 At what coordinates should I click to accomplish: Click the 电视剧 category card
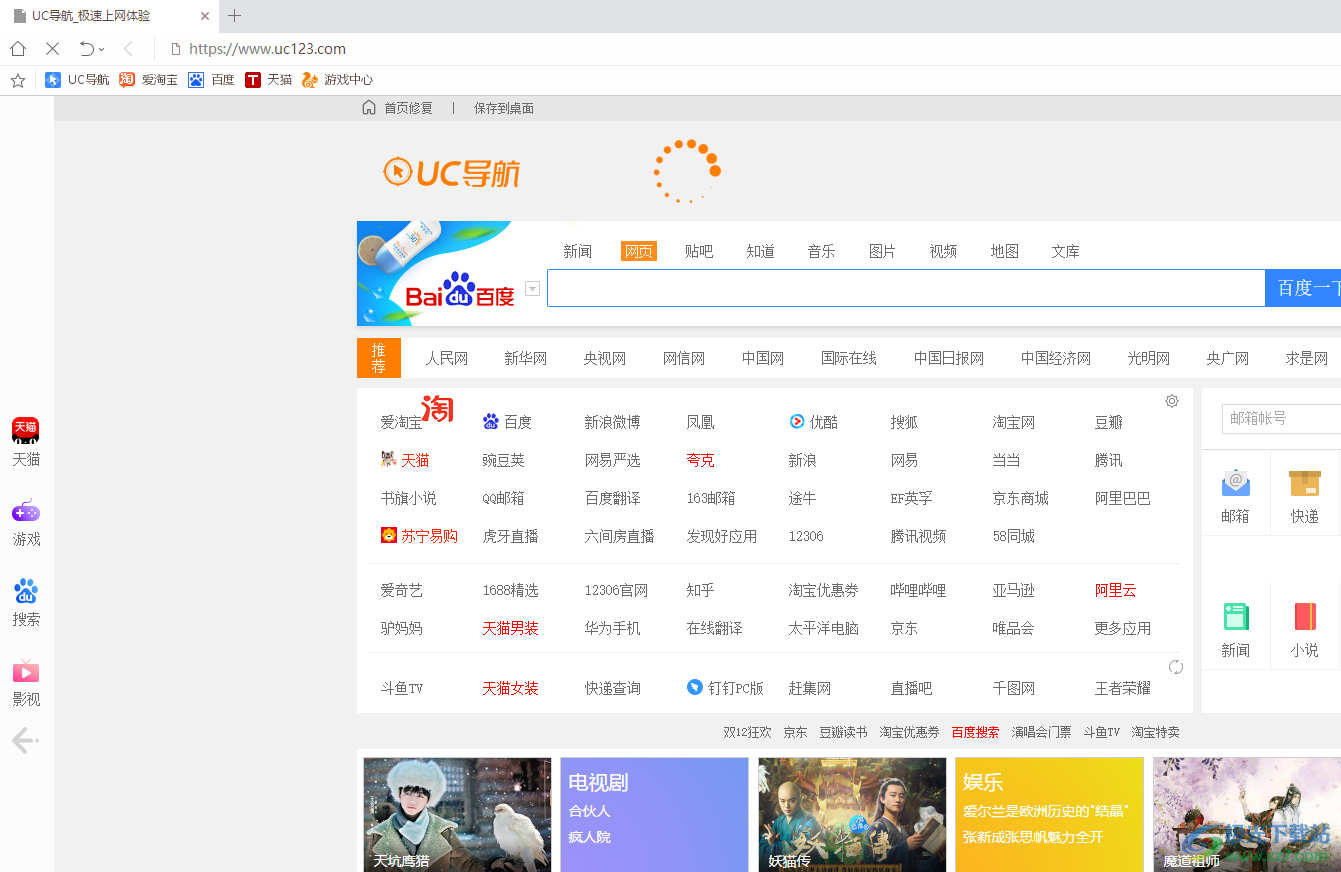point(654,814)
